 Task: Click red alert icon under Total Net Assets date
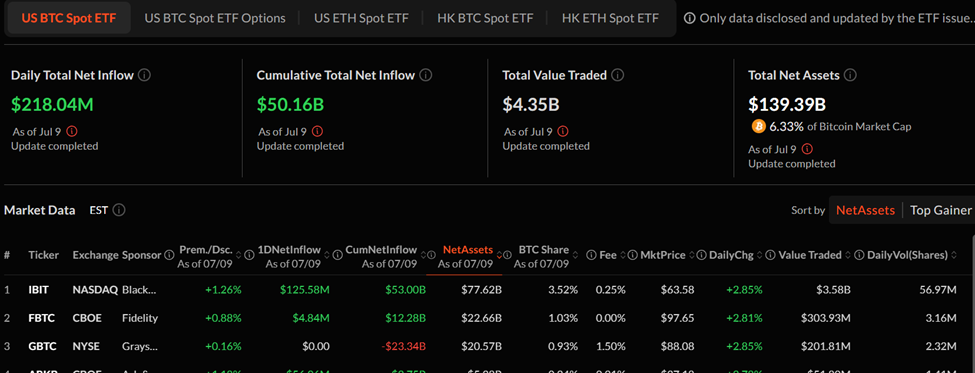pos(808,149)
